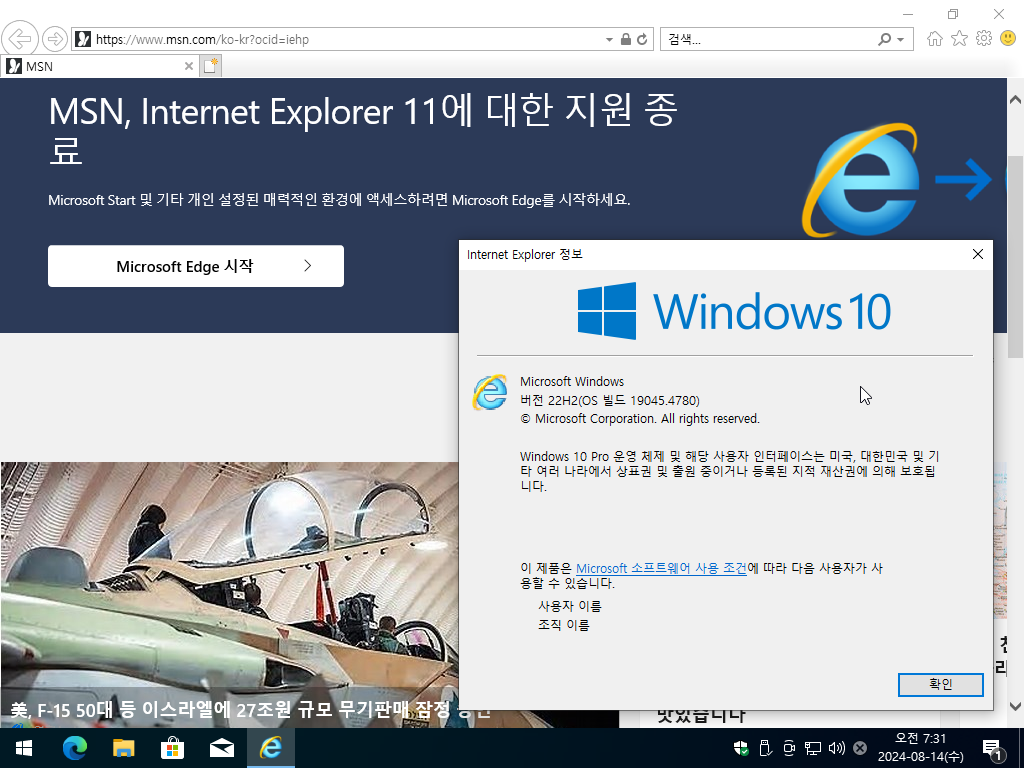Go to the Home page icon
The width and height of the screenshot is (1024, 768).
(935, 39)
